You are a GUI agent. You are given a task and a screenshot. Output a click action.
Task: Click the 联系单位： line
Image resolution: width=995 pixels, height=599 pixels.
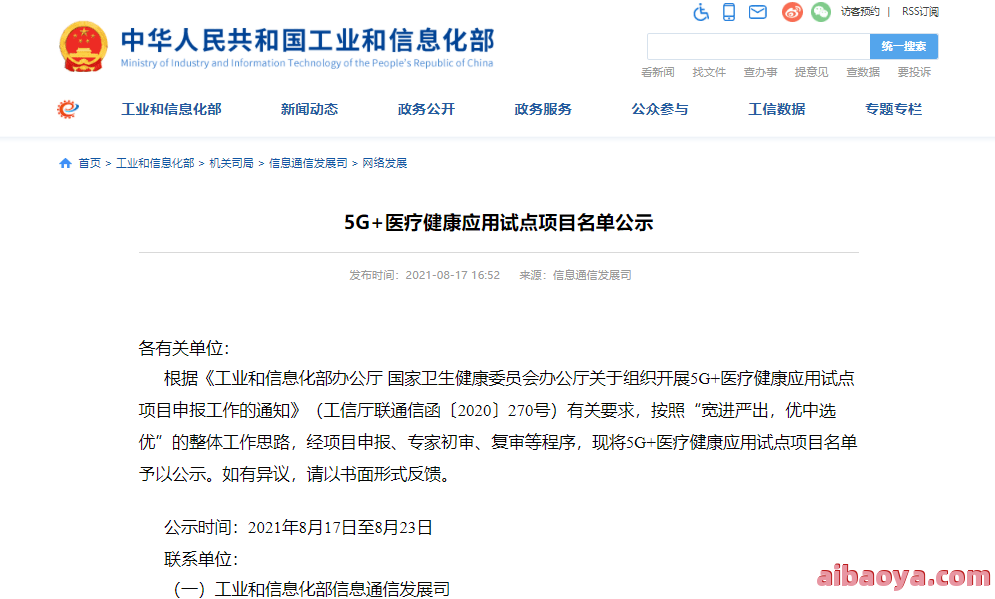201,559
